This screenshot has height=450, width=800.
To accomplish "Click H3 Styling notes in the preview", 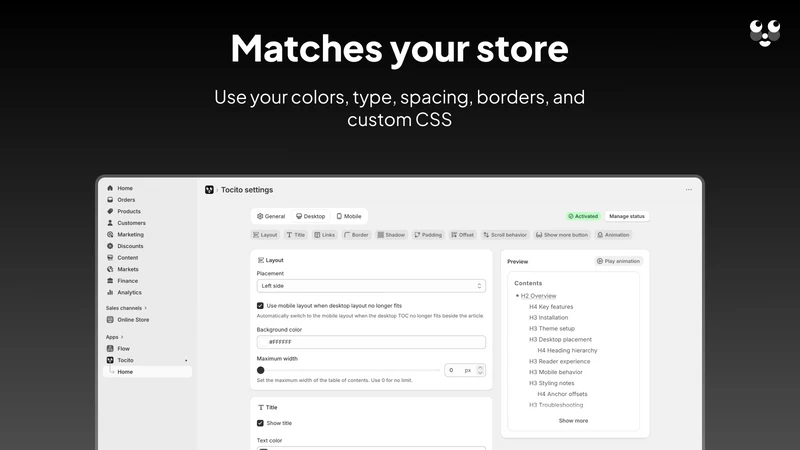I will click(x=552, y=383).
